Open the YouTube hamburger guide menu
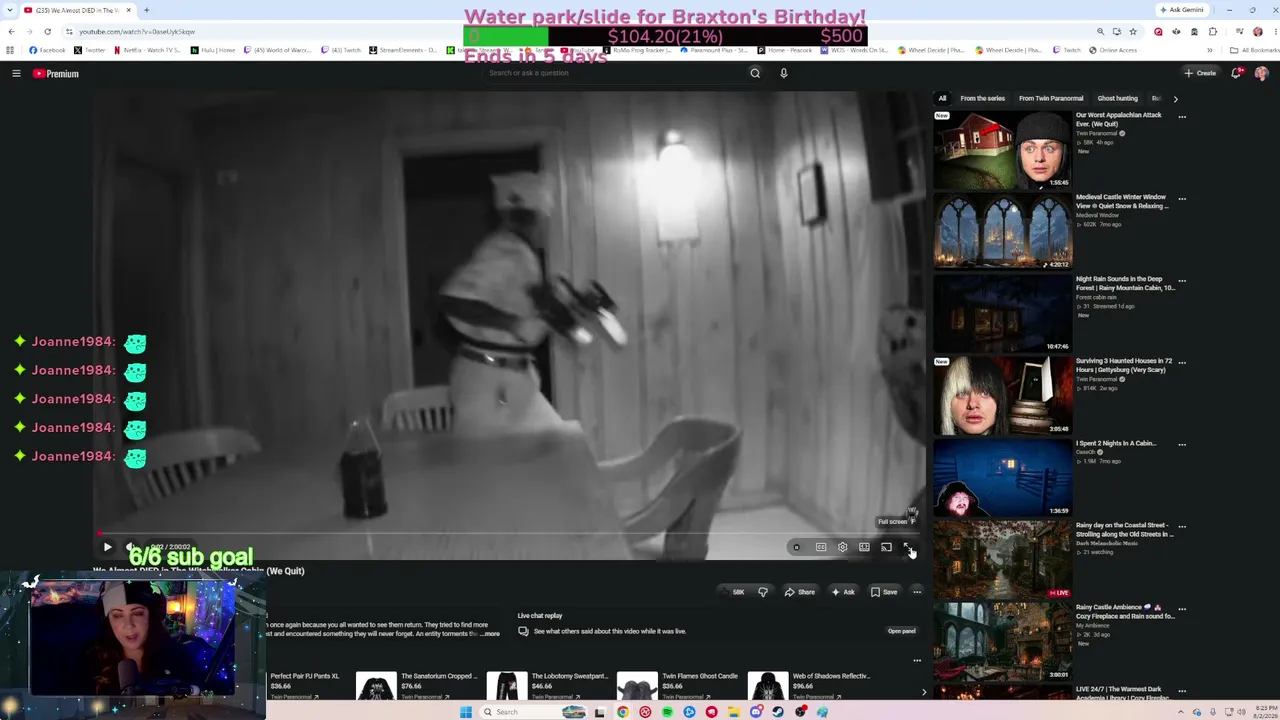The width and height of the screenshot is (1280, 720). pos(16,73)
